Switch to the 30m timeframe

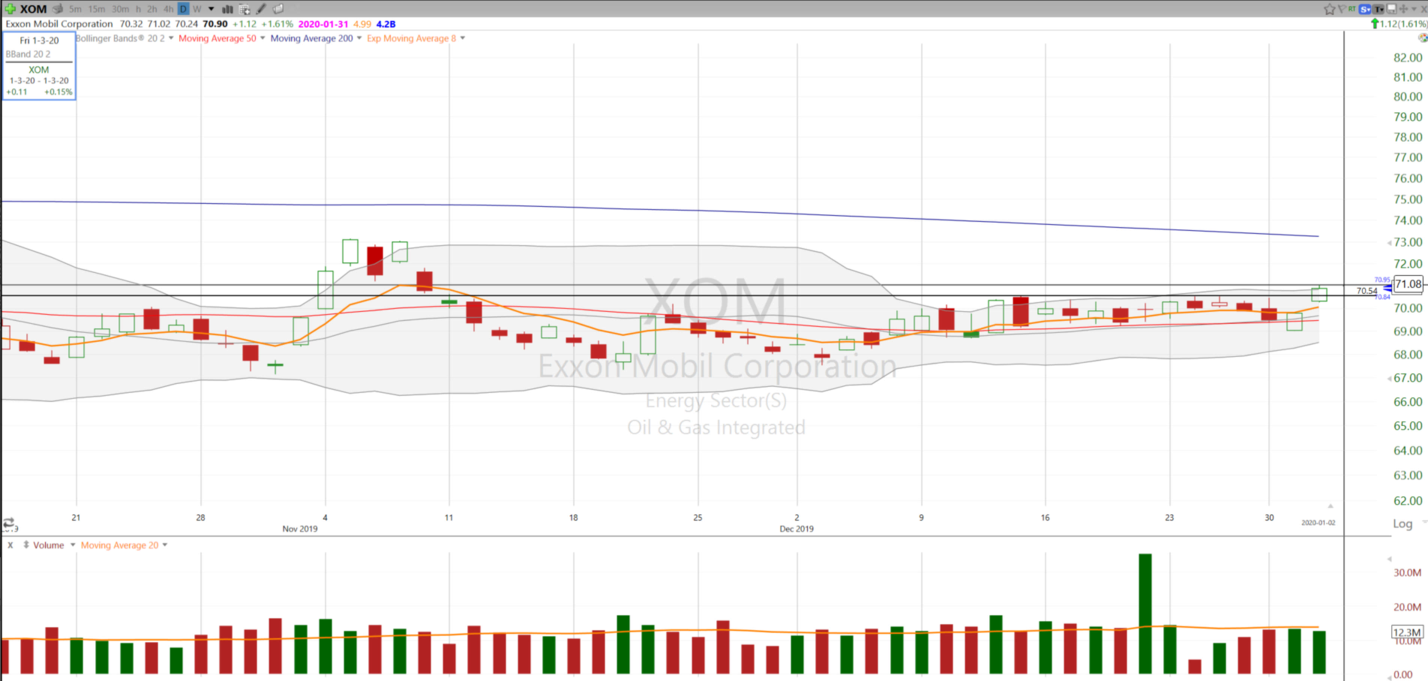[120, 9]
